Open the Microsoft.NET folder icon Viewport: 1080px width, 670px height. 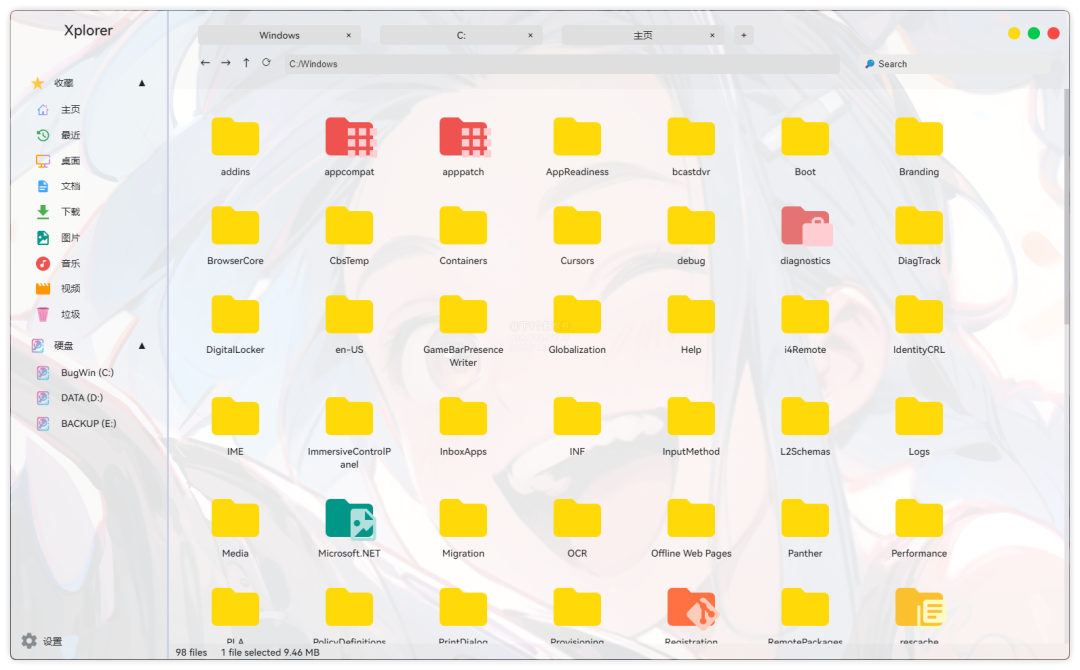pos(349,520)
